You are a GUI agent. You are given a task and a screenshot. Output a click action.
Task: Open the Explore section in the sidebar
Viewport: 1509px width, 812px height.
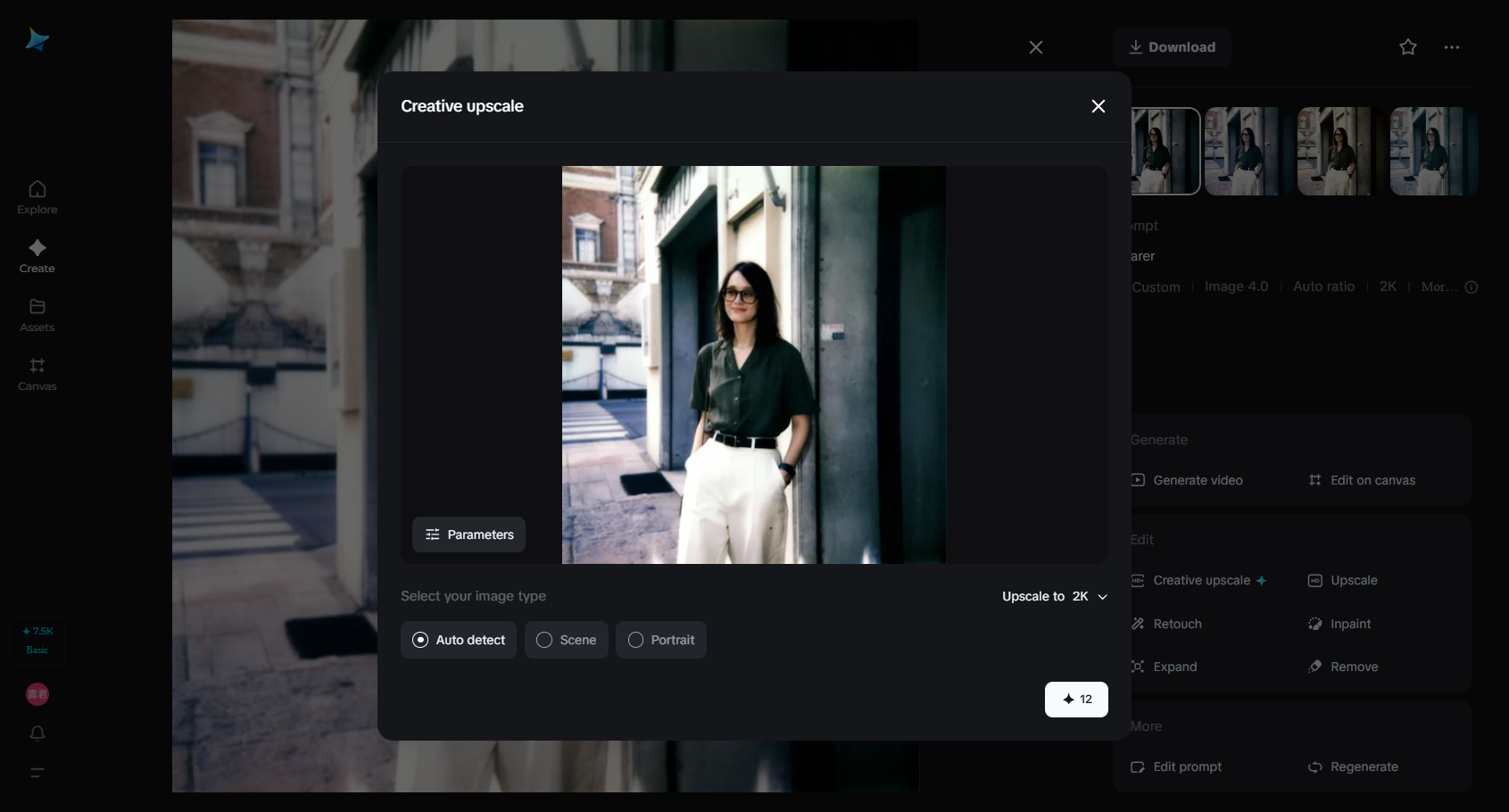37,196
